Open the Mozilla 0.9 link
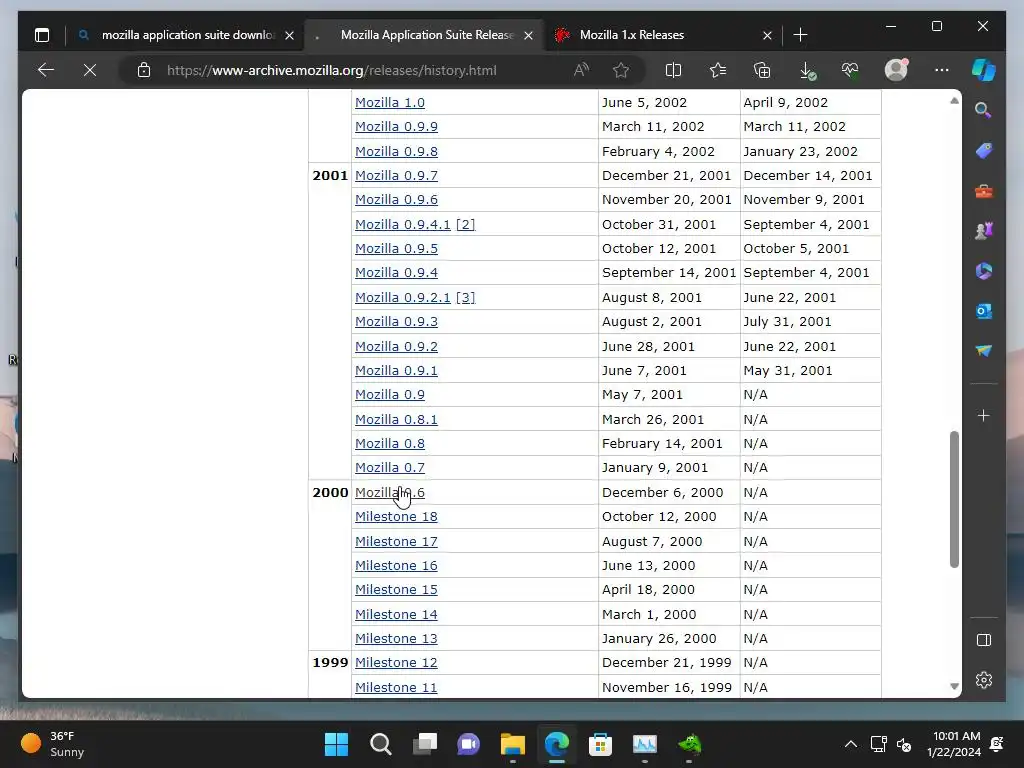Screen dimensions: 1024x768 point(389,395)
